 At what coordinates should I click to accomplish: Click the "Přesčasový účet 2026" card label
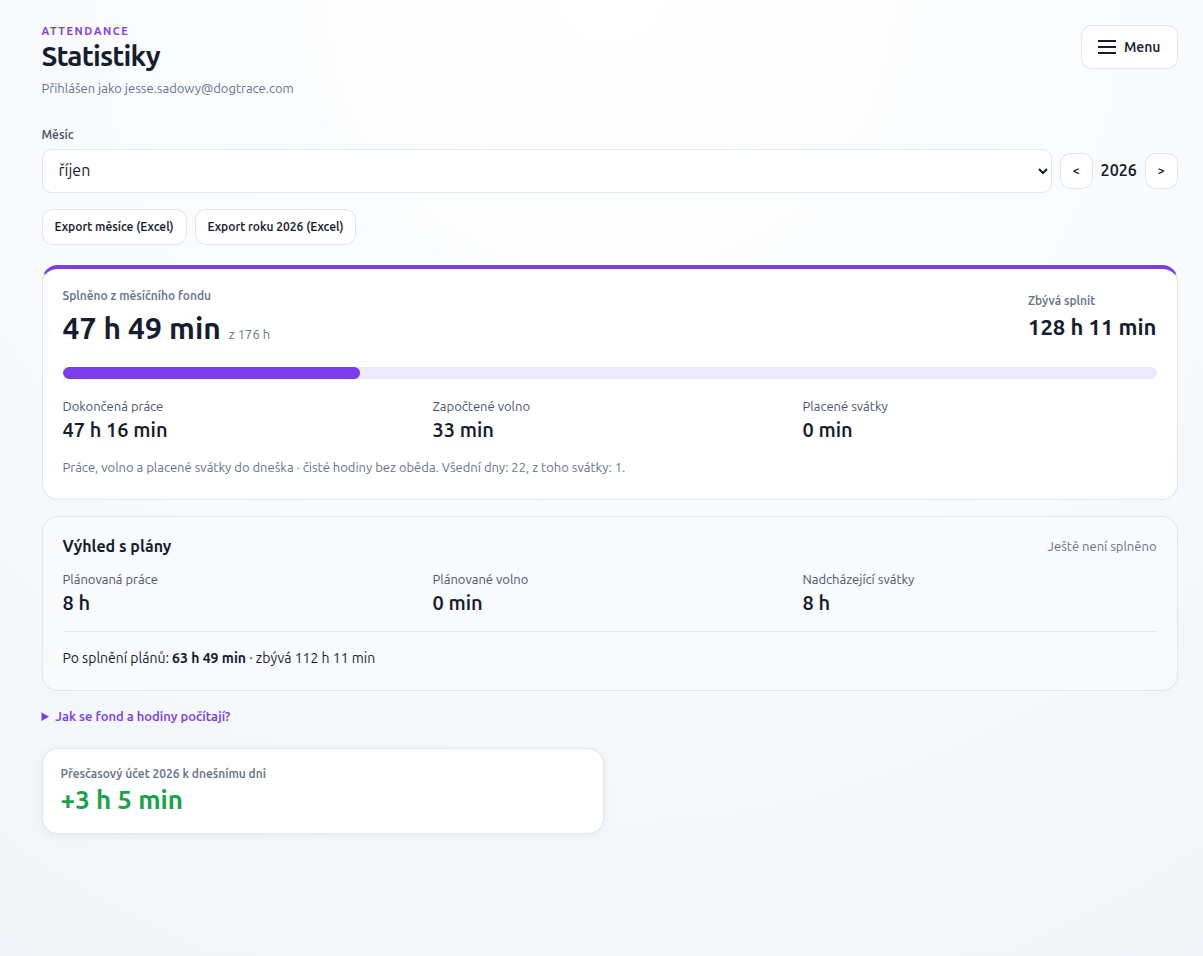[164, 774]
